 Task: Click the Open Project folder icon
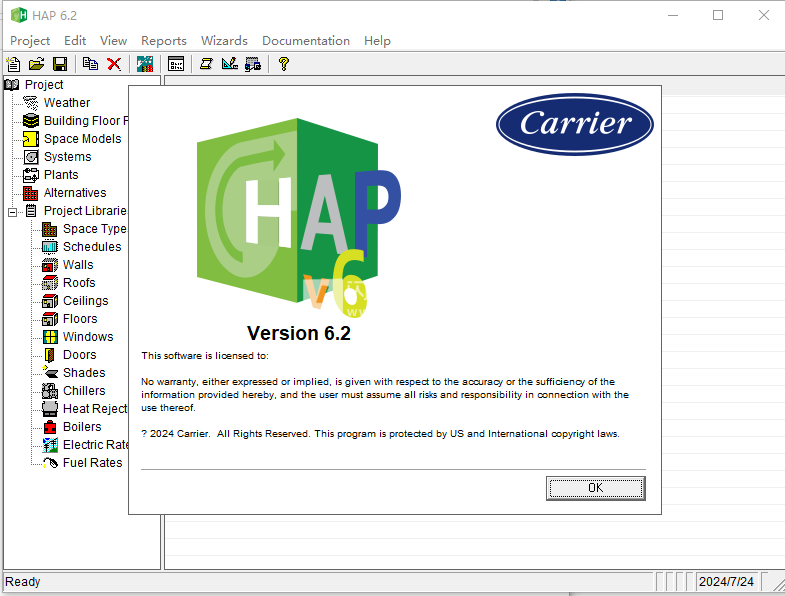[x=37, y=64]
